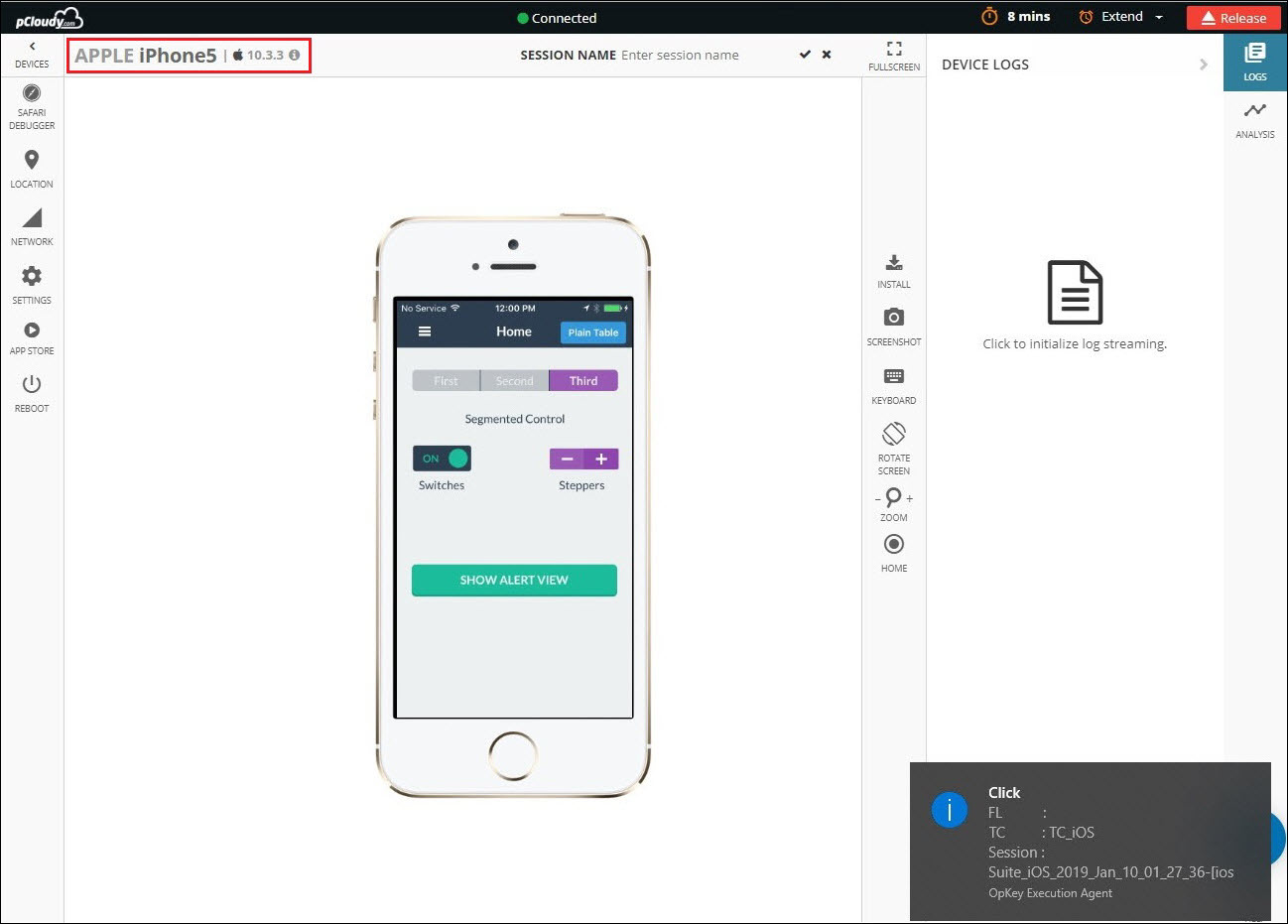Image resolution: width=1288 pixels, height=924 pixels.
Task: Click the Steppers label
Action: tap(581, 485)
